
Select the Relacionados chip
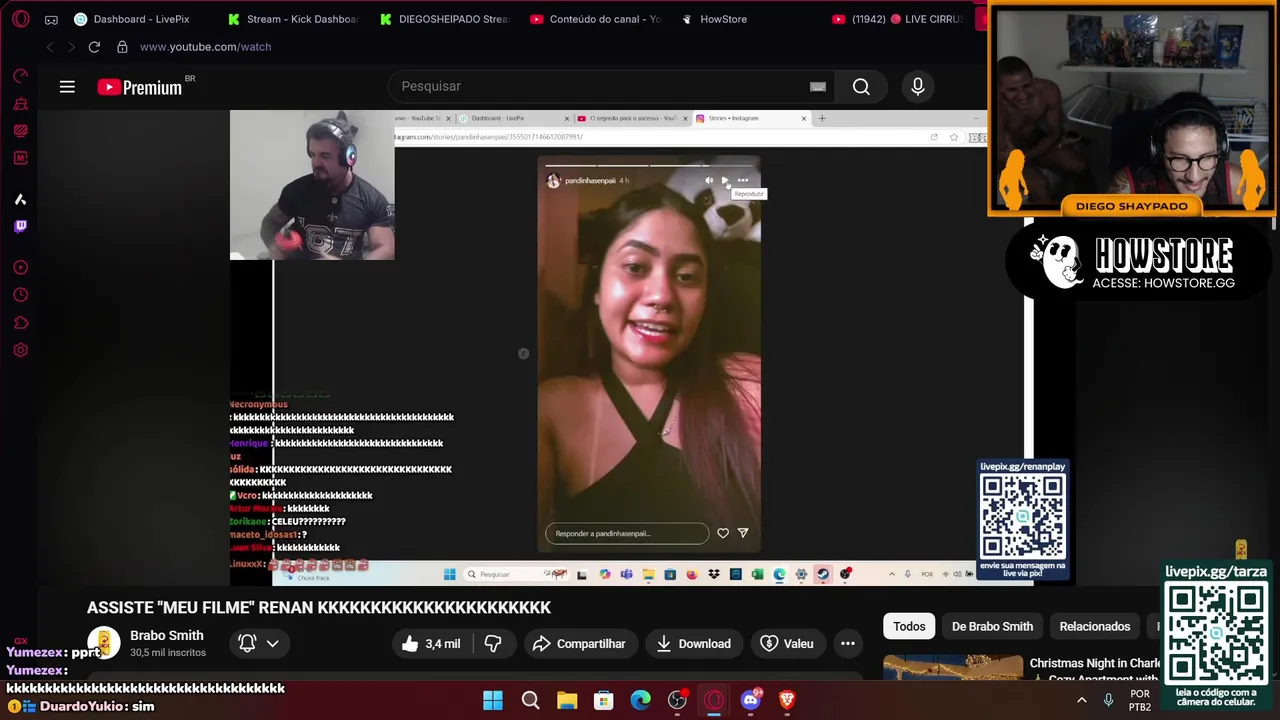click(x=1095, y=626)
